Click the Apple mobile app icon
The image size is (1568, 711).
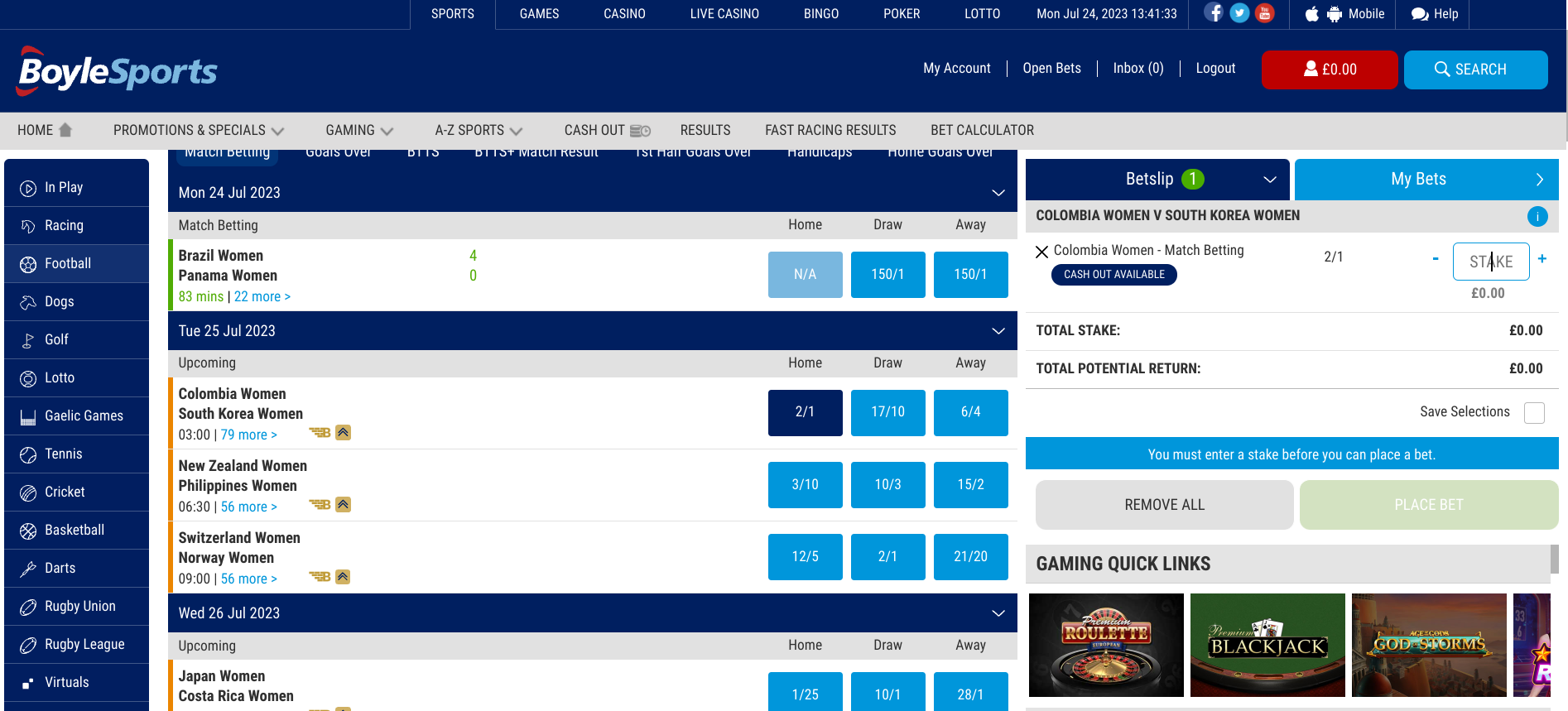point(1312,14)
